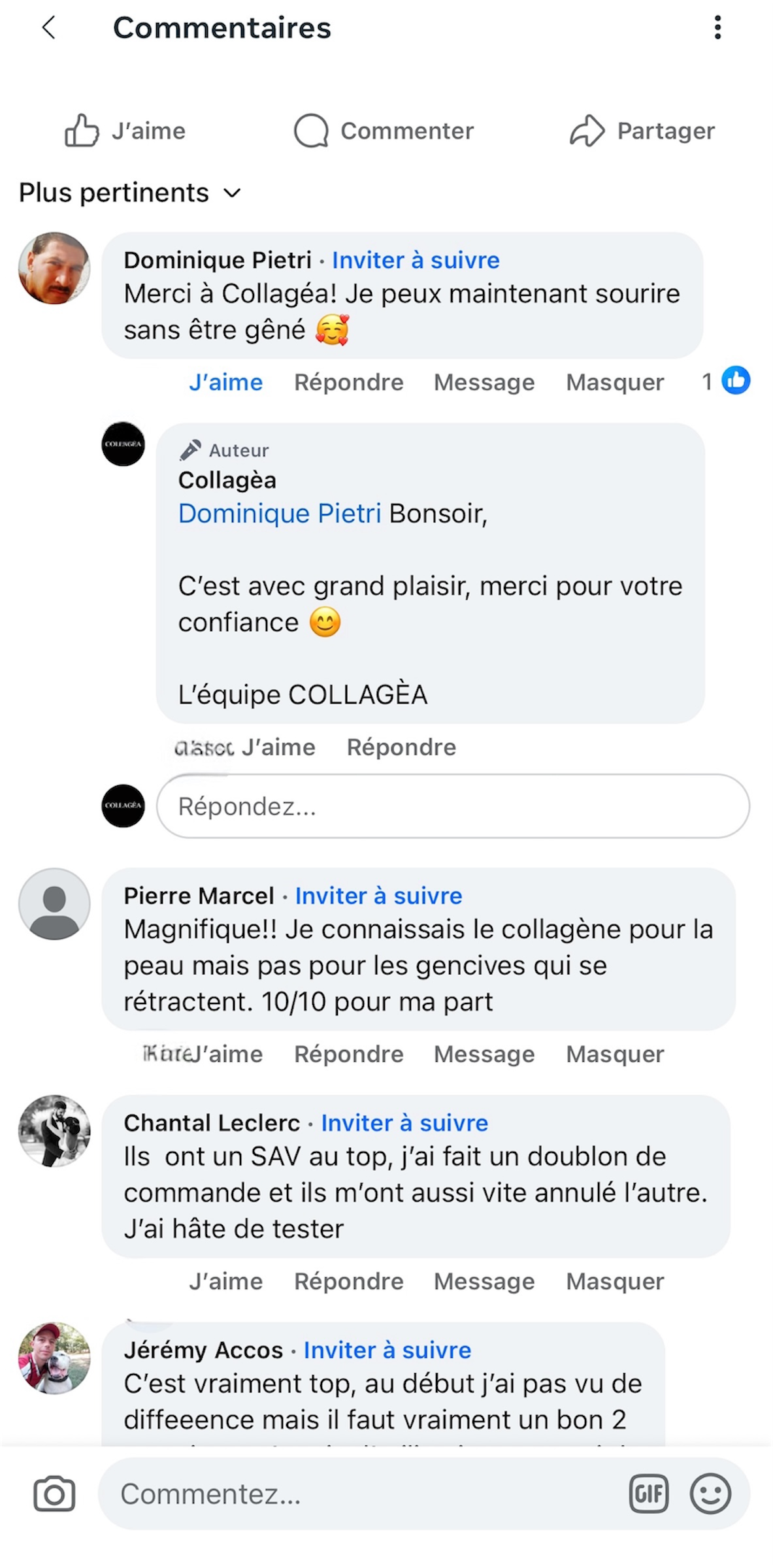Screen dimensions: 773x1568
Task: Toggle J'aime on Dominique Pietri's comment
Action: pyautogui.click(x=226, y=382)
